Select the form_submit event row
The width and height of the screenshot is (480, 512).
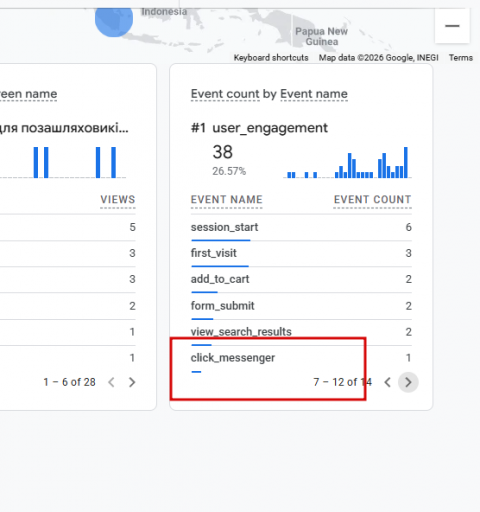click(x=301, y=306)
